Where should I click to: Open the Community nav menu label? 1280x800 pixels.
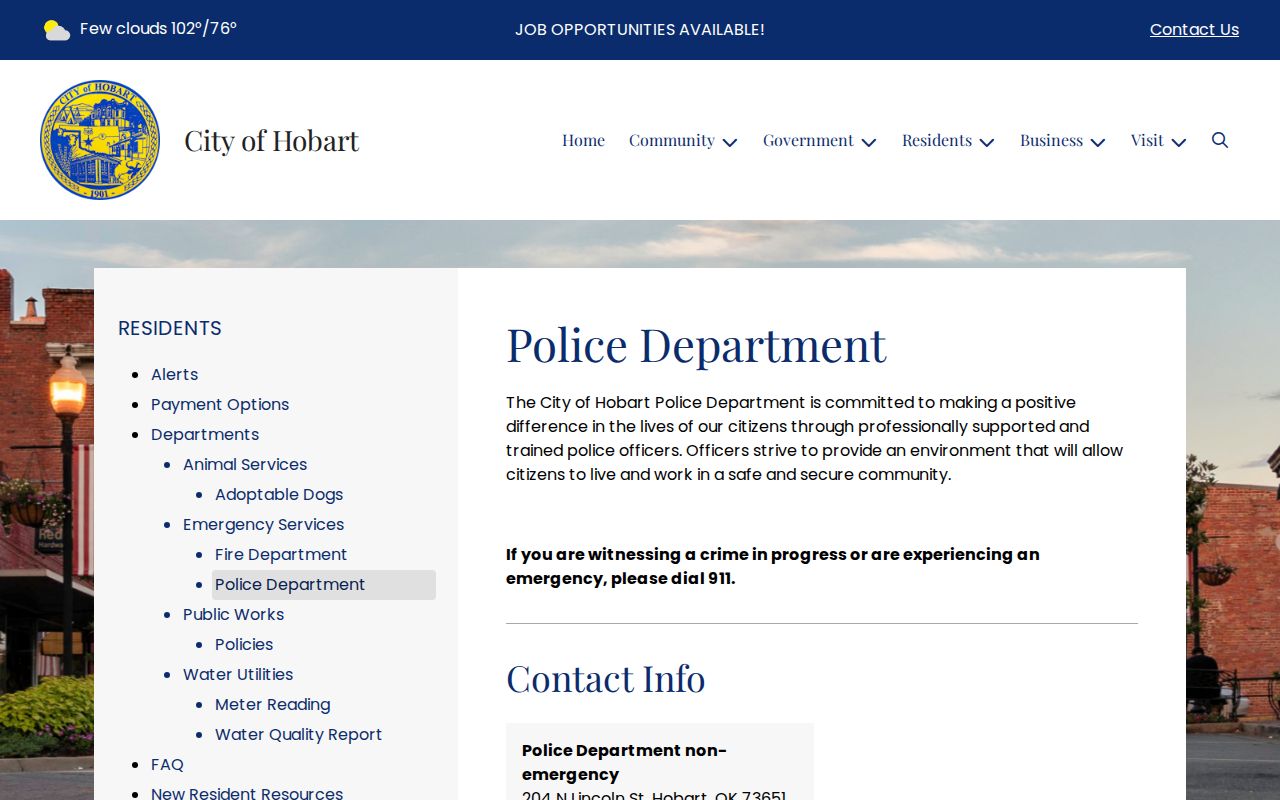[672, 140]
